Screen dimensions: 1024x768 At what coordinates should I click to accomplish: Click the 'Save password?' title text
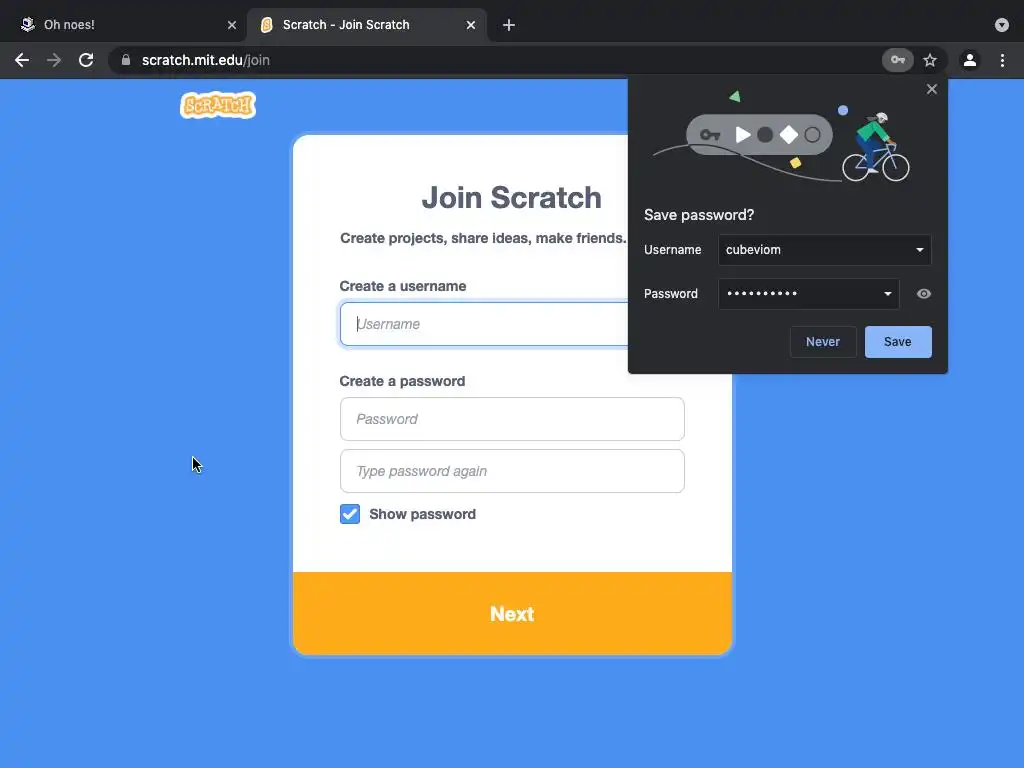pyautogui.click(x=699, y=215)
